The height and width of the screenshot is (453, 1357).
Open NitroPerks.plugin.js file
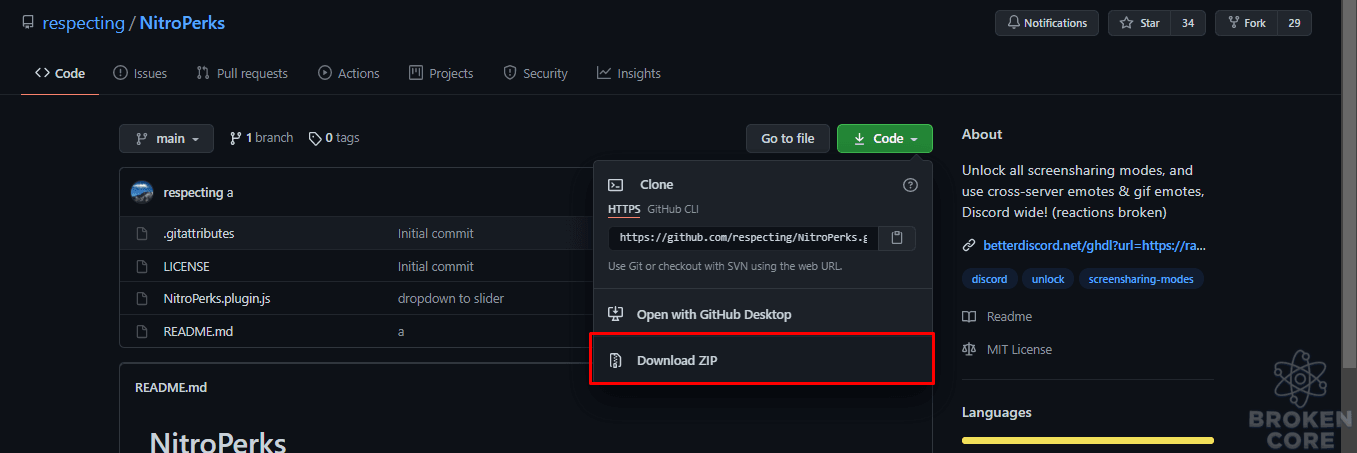point(217,298)
